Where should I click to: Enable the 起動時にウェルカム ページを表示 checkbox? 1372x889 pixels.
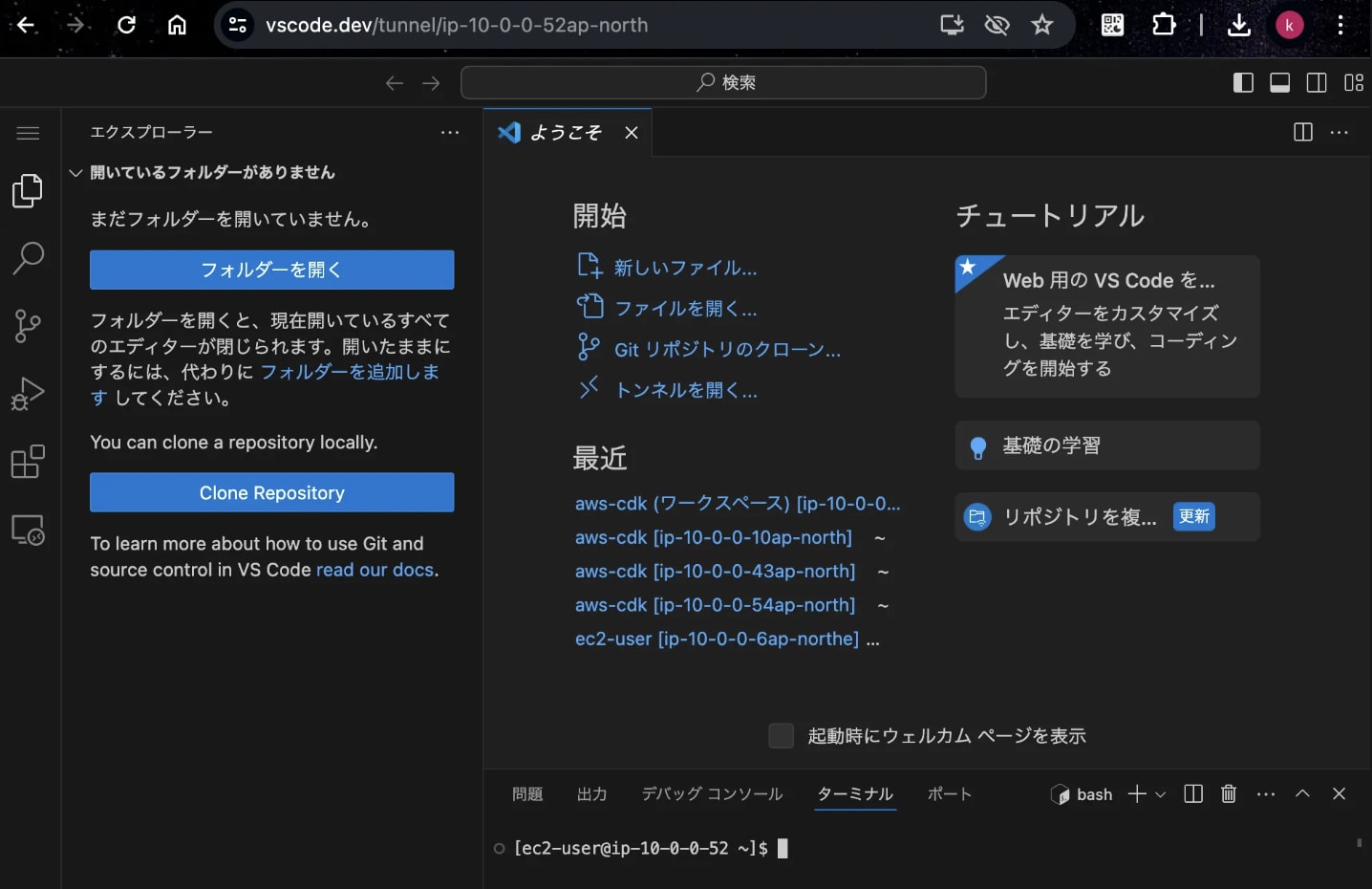tap(781, 735)
